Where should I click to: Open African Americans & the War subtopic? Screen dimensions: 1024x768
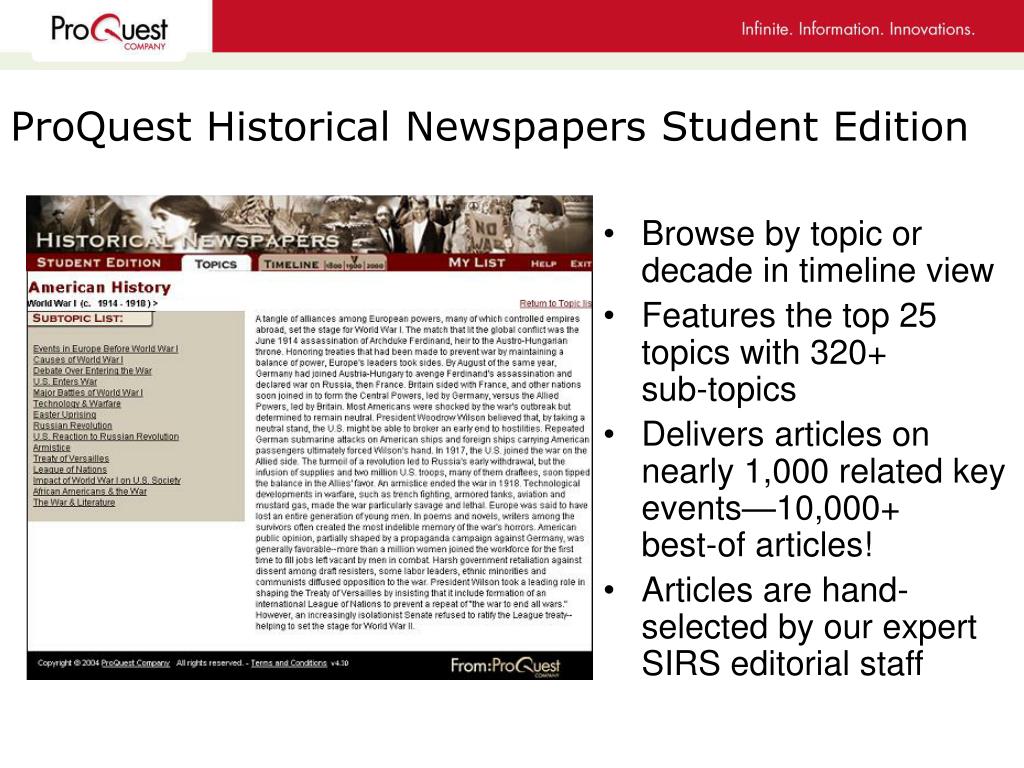point(90,492)
